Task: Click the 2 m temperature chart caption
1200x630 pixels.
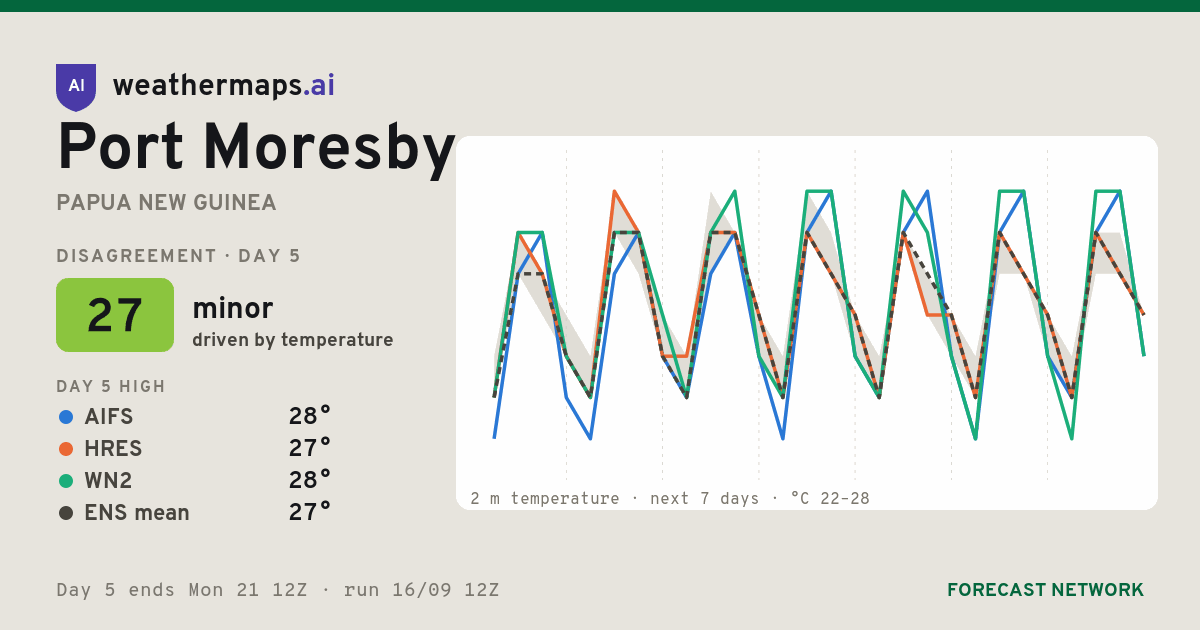Action: 670,498
